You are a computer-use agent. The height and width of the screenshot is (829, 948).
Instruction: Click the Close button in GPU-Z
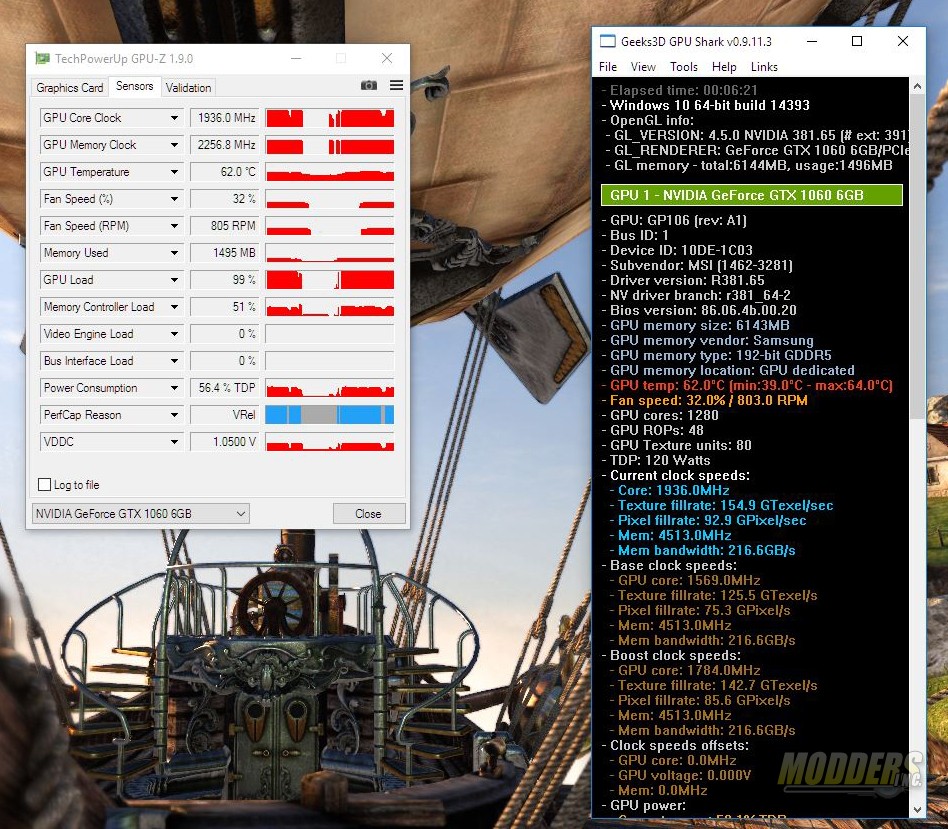(368, 513)
